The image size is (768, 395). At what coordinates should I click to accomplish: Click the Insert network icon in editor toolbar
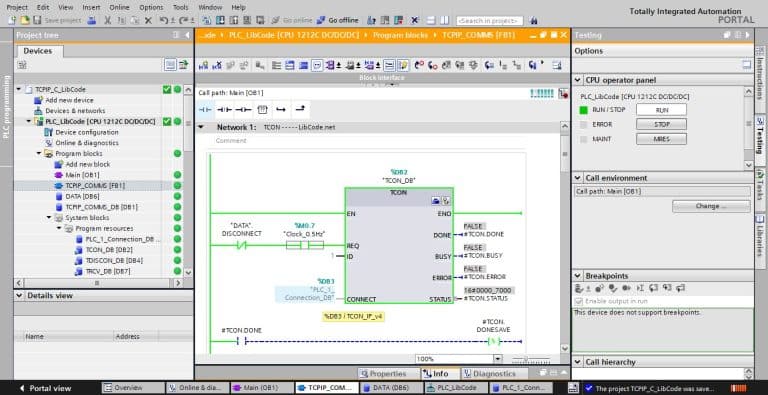(204, 65)
